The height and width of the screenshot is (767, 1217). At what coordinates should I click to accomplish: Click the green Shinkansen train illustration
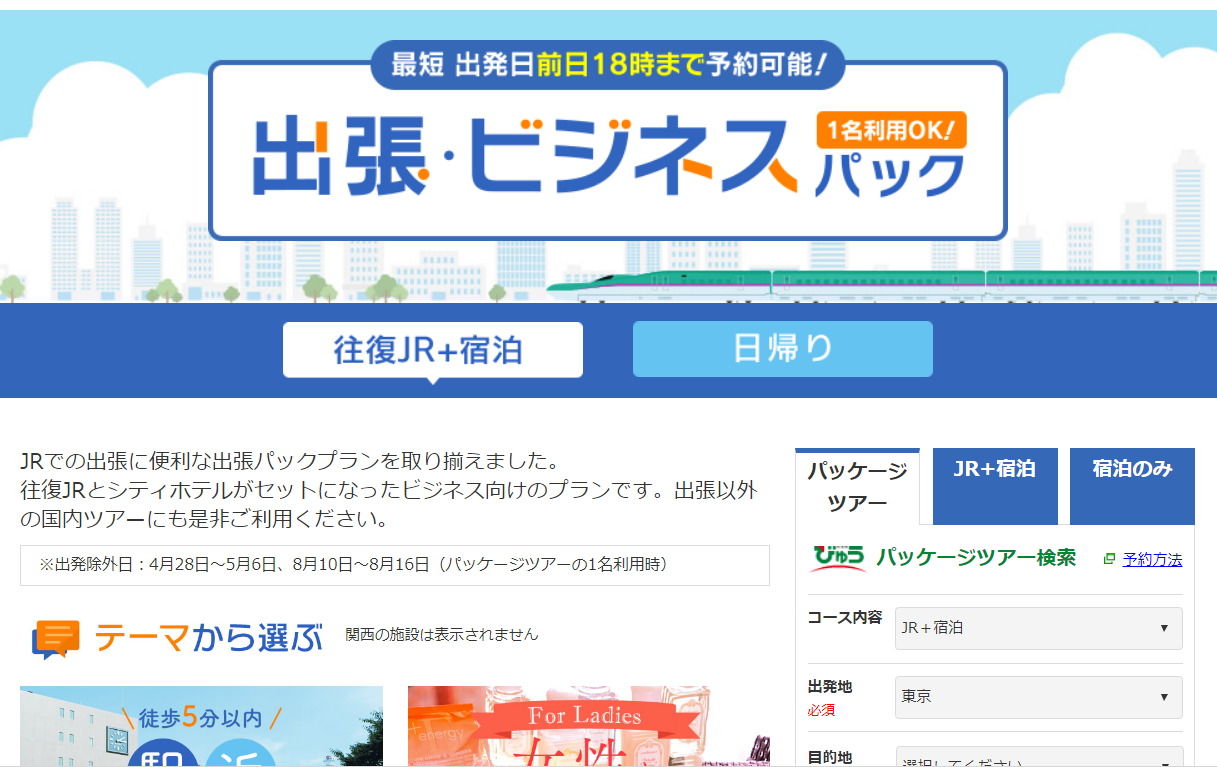click(882, 286)
